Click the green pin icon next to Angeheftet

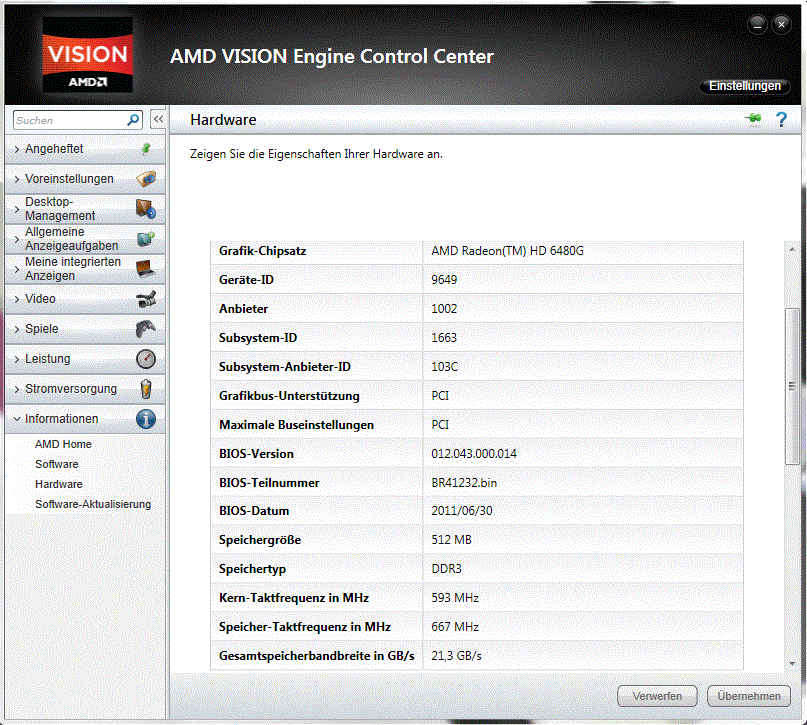(146, 149)
